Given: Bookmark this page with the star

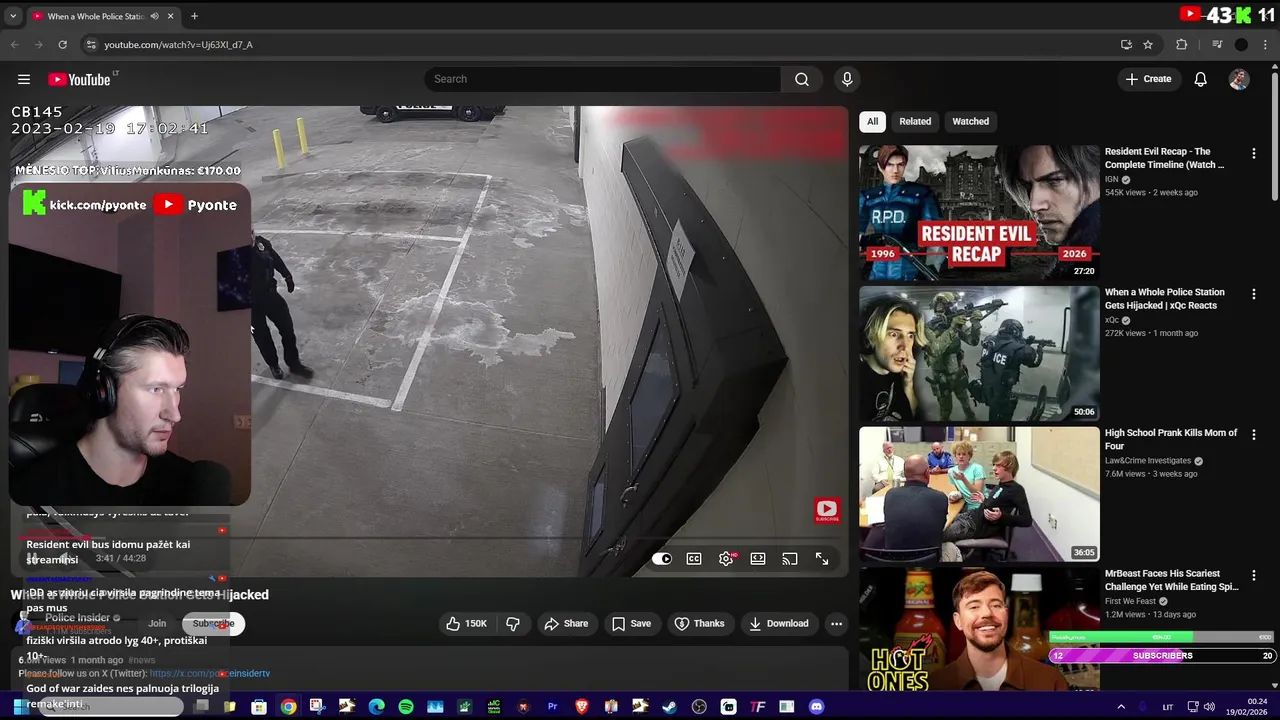Looking at the screenshot, I should tap(1148, 45).
